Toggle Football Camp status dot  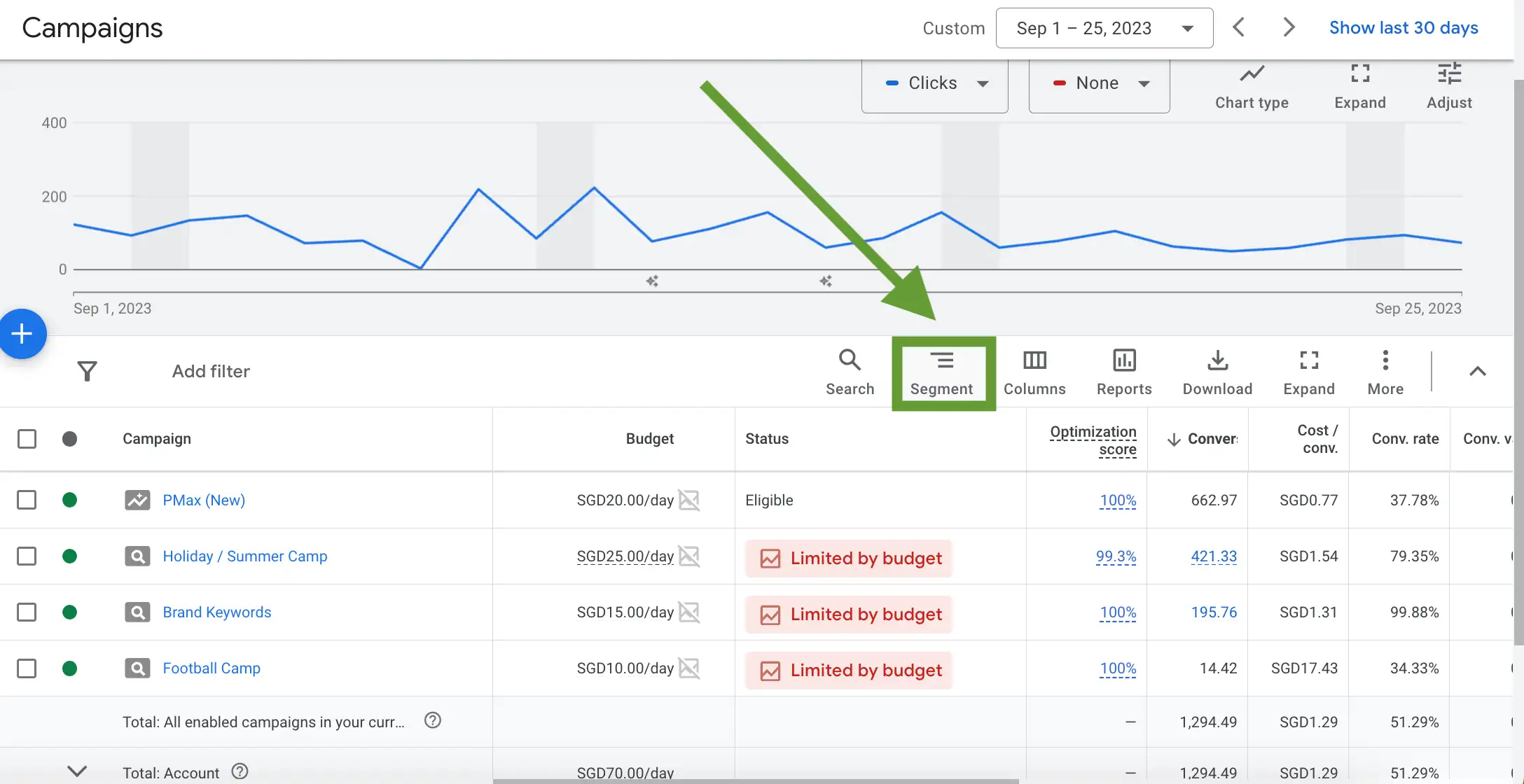pos(69,668)
